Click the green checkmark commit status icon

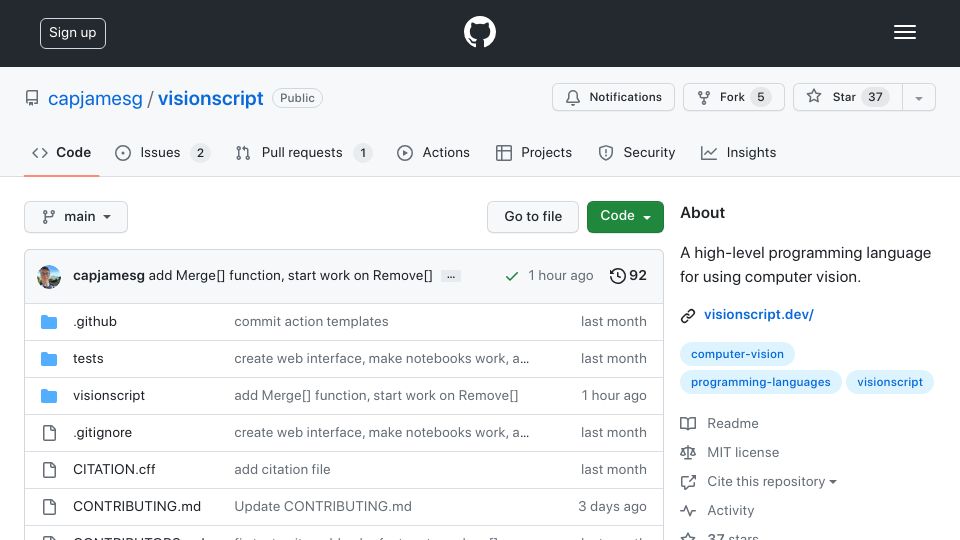point(512,277)
